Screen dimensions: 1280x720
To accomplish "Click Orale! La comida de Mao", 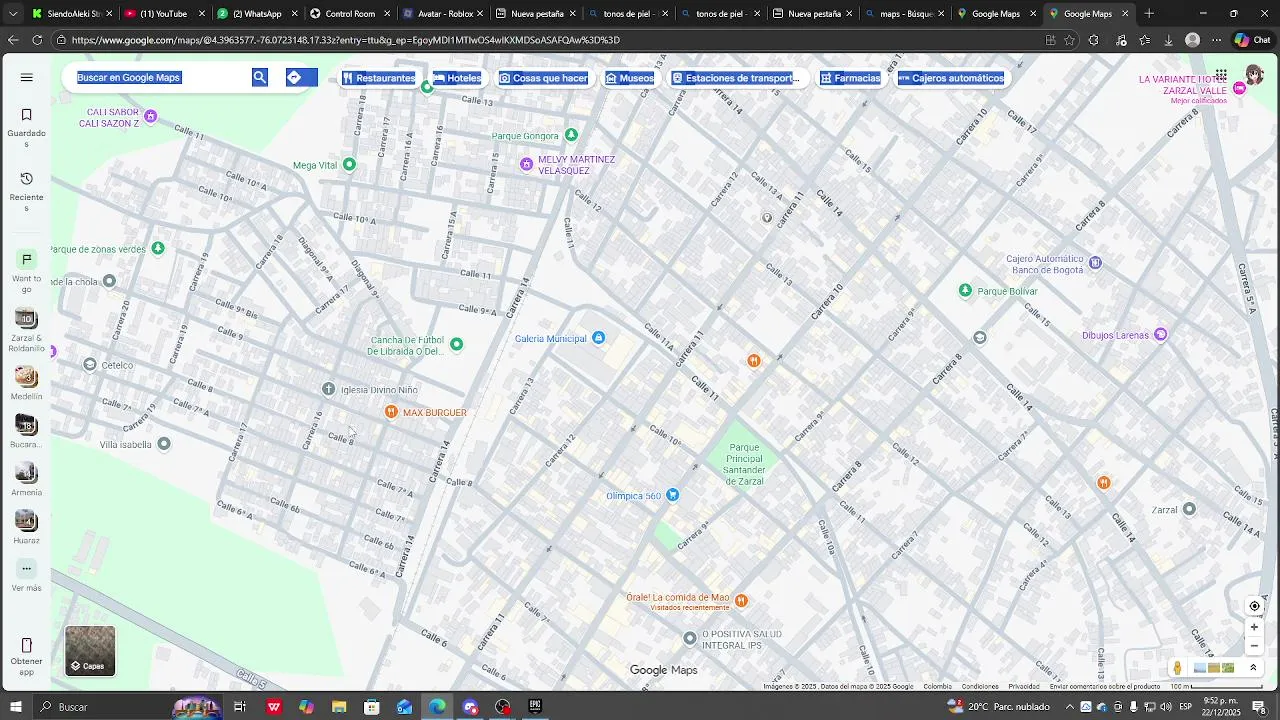I will [741, 600].
